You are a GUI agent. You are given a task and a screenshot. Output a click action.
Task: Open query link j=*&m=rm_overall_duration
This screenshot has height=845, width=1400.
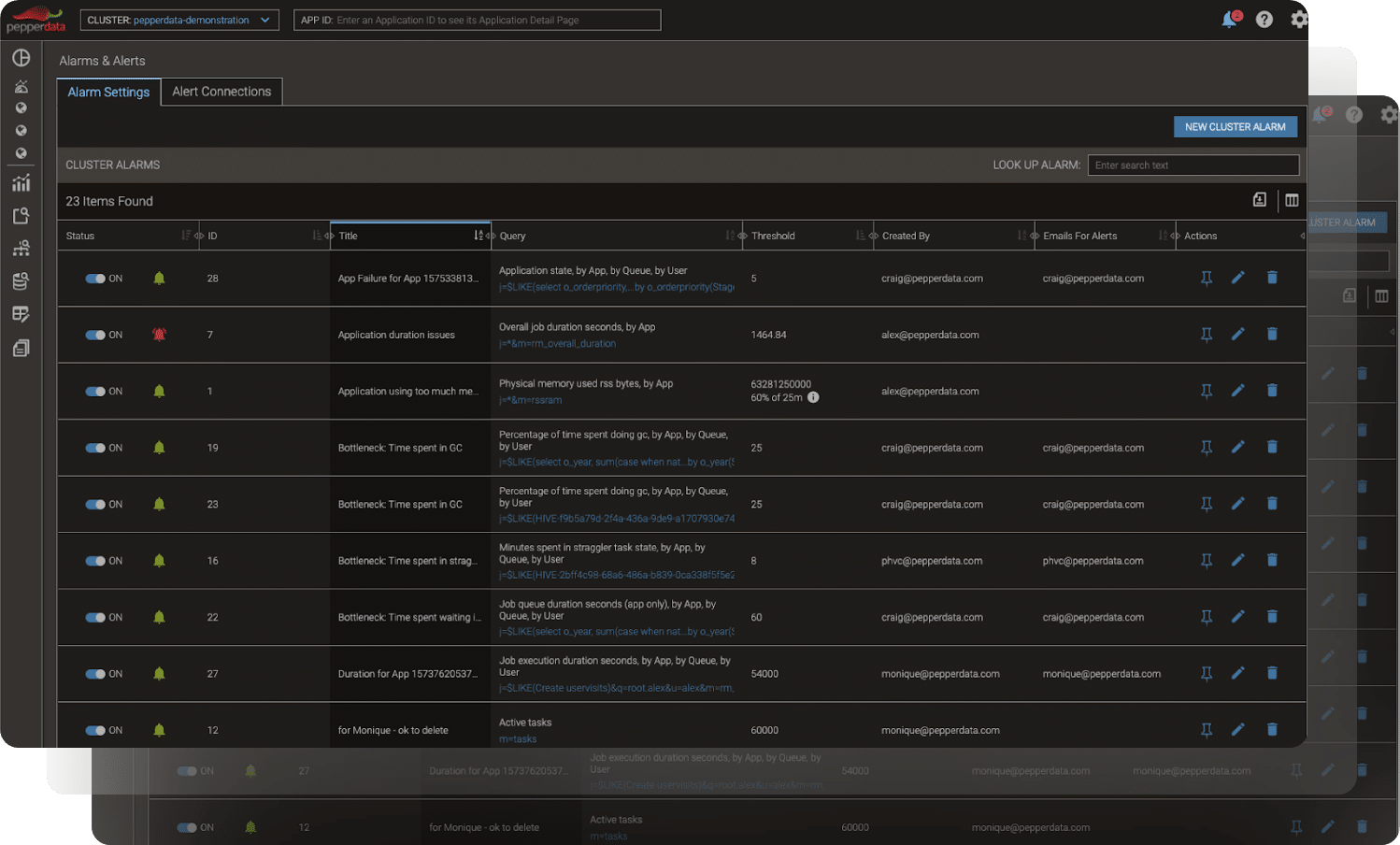(557, 344)
